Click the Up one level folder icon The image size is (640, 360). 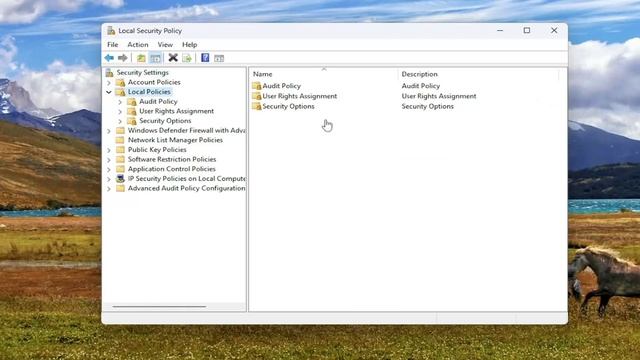pos(141,58)
